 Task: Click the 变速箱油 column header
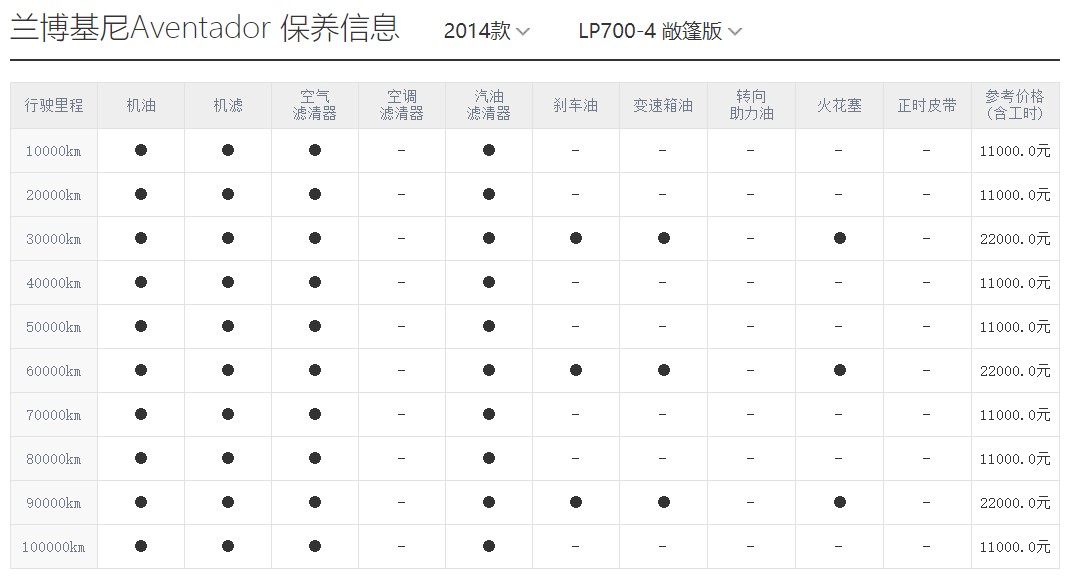[x=664, y=105]
